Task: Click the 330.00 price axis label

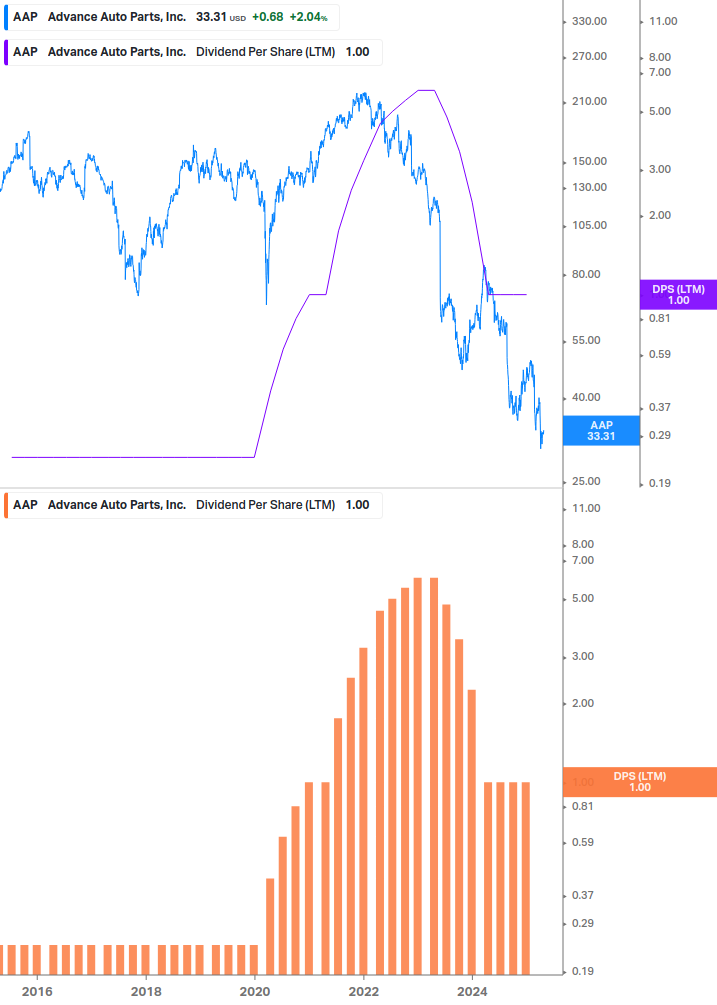Action: [x=589, y=21]
